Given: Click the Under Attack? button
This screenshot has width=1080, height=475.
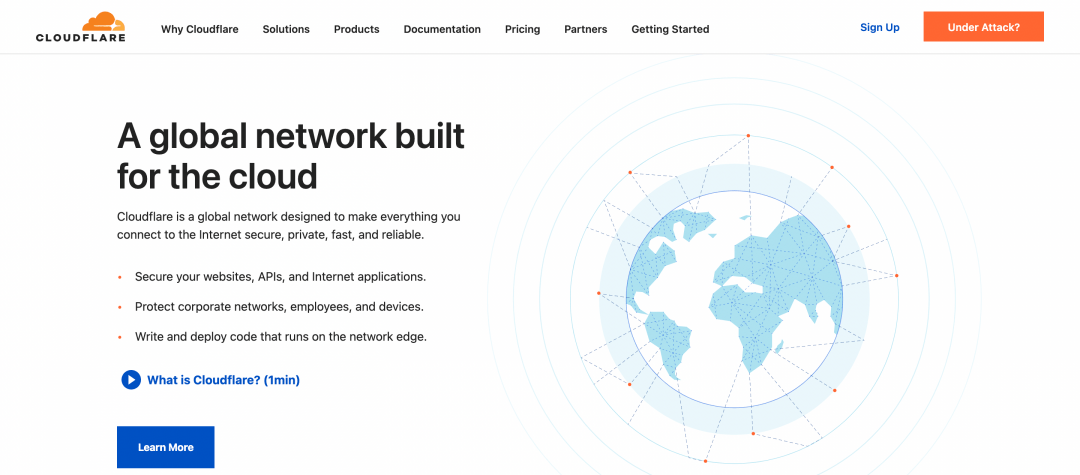Looking at the screenshot, I should coord(984,27).
